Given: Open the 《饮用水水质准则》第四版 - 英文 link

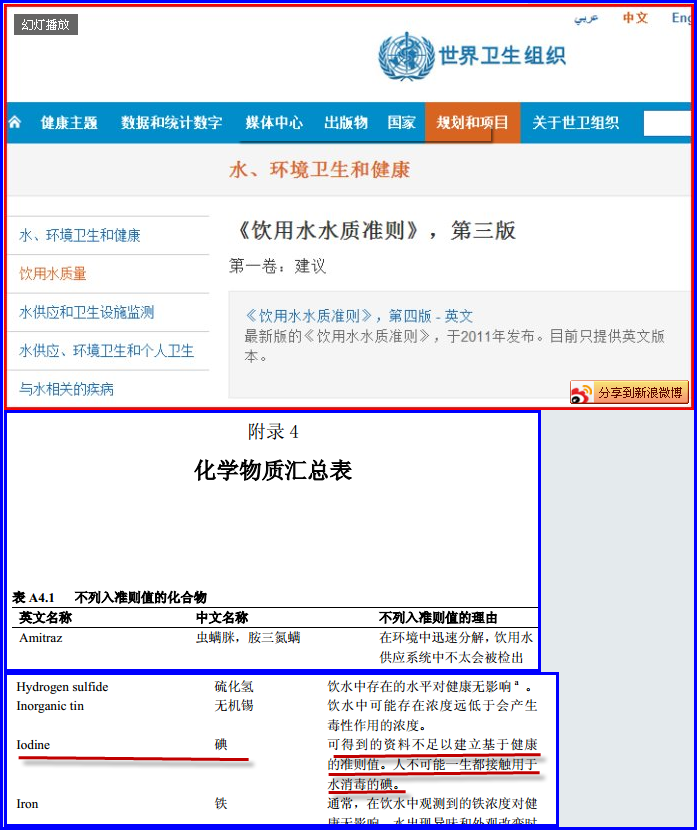Looking at the screenshot, I should click(359, 316).
